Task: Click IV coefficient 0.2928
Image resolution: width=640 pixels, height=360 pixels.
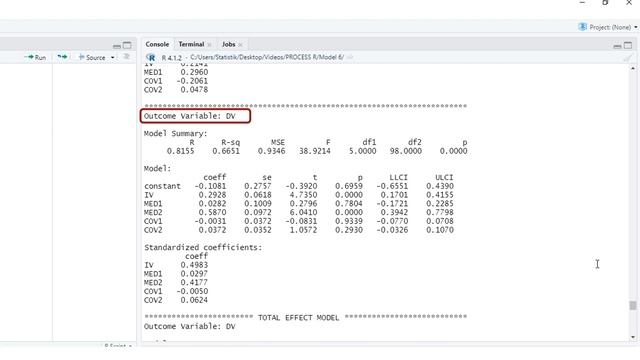Action: click(x=212, y=195)
